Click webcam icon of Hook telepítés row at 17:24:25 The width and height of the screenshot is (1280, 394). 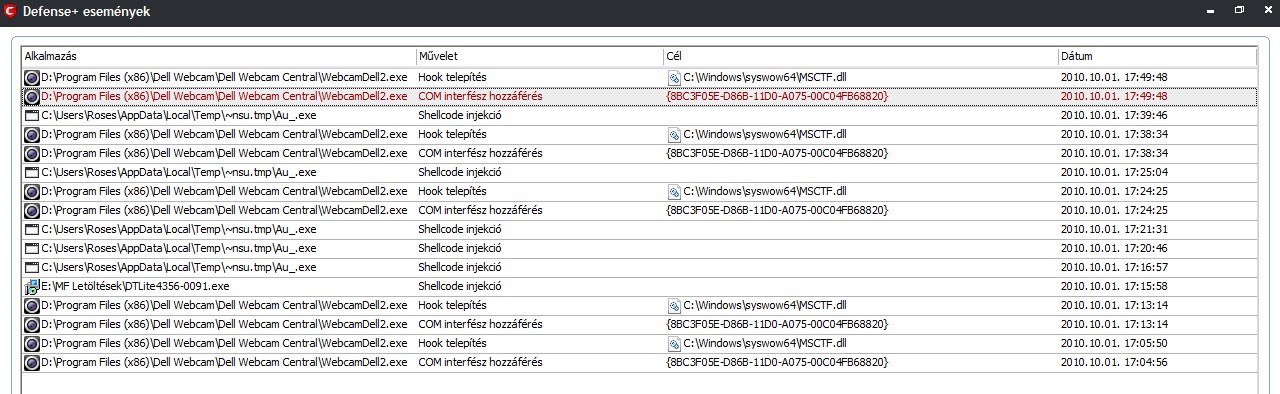point(32,191)
